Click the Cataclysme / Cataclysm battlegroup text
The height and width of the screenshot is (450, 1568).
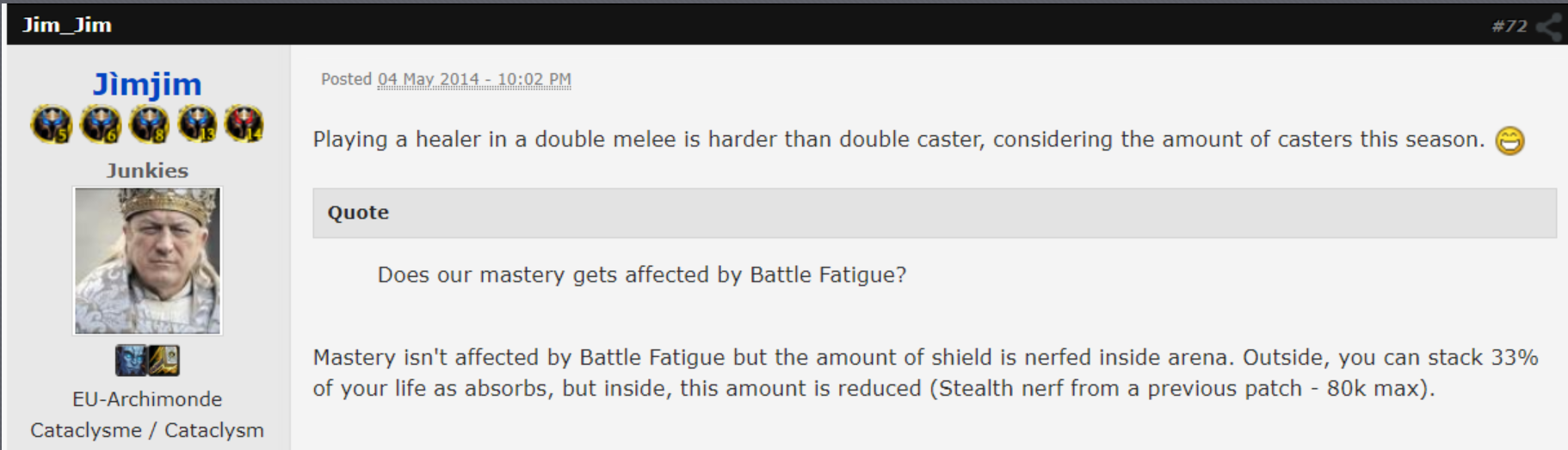coord(147,430)
